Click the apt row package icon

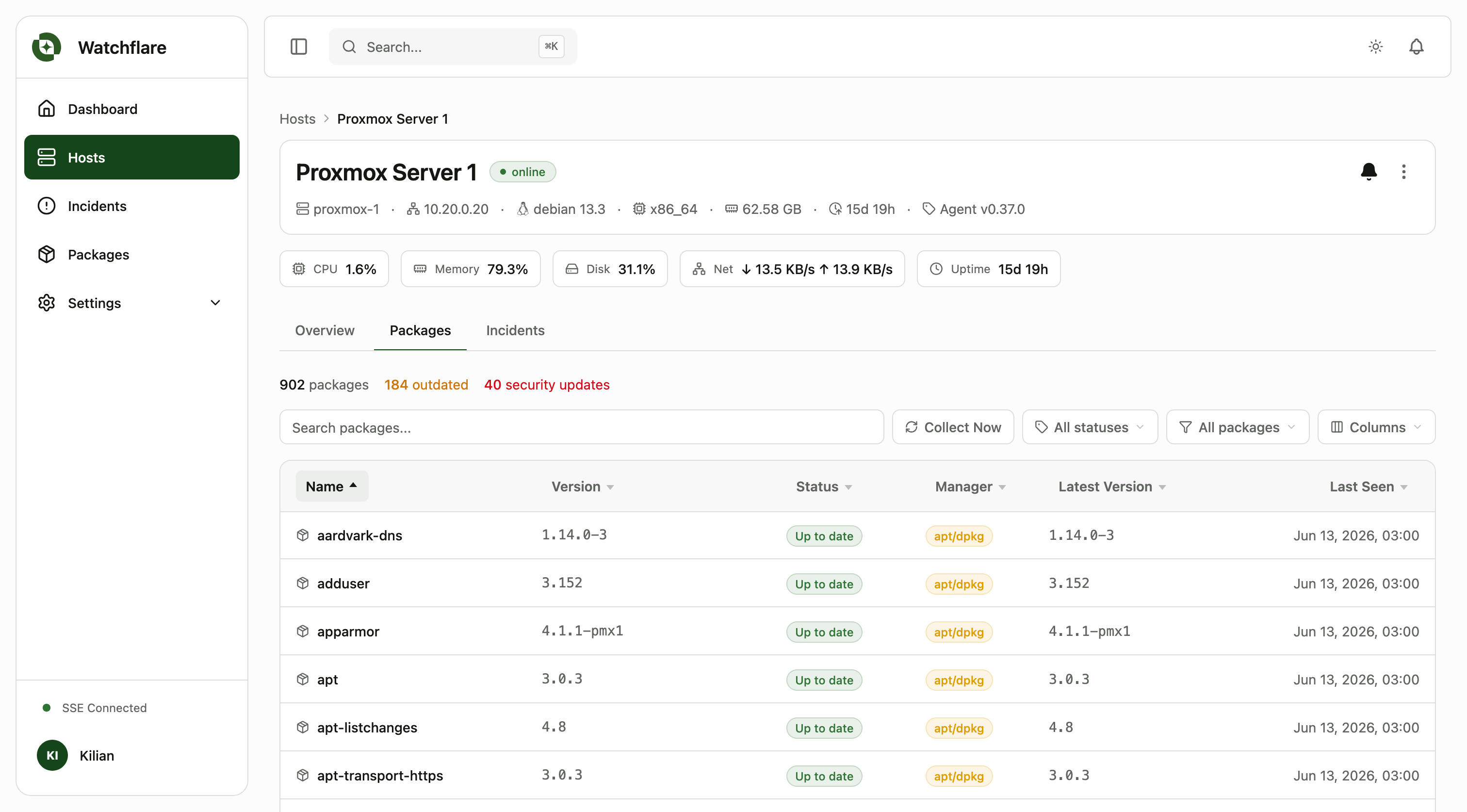302,679
